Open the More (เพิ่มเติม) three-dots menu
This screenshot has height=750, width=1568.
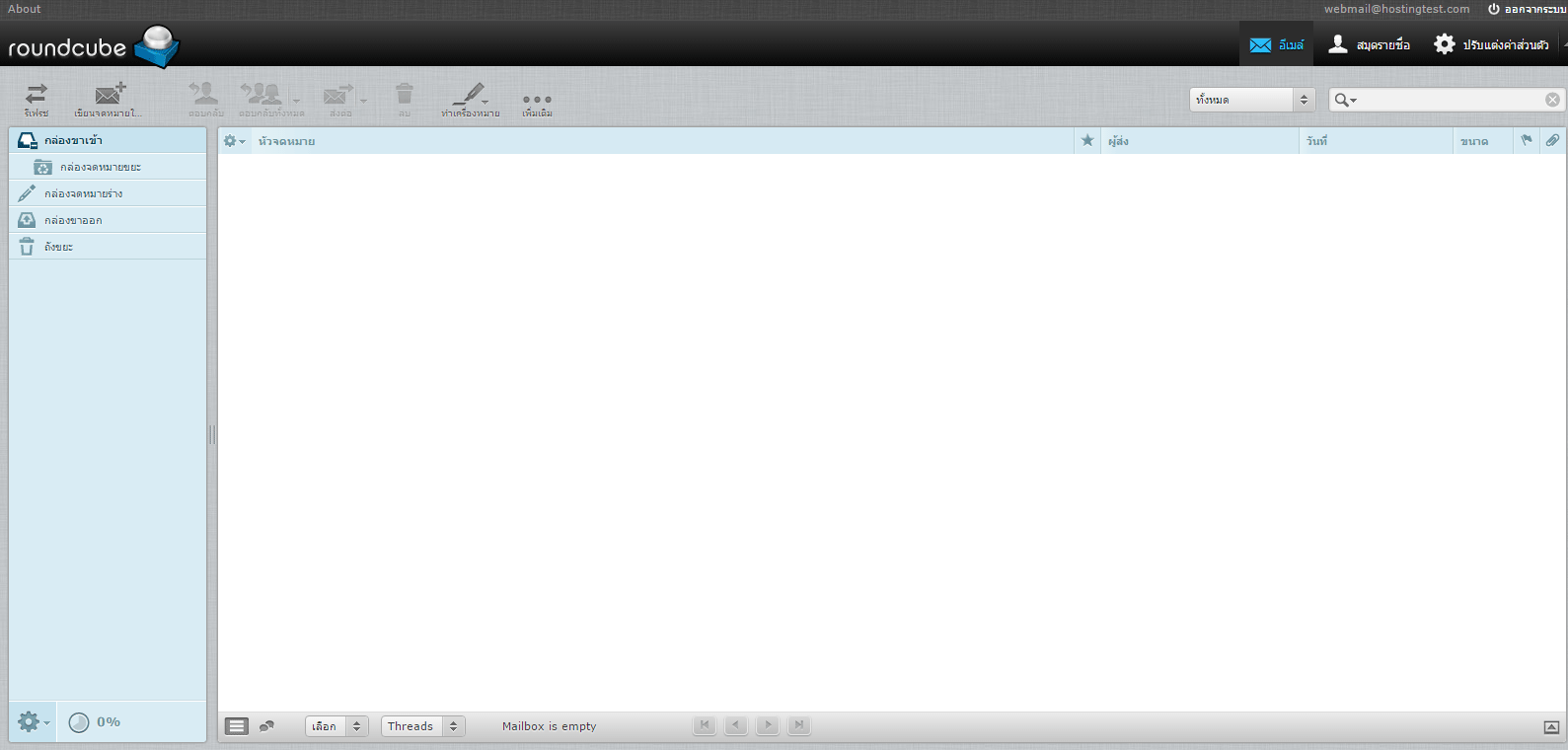537,101
